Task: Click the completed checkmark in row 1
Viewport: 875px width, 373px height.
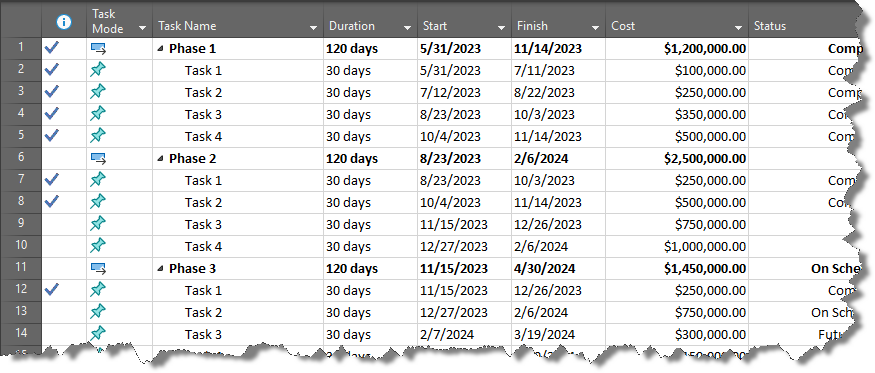Action: pos(52,48)
